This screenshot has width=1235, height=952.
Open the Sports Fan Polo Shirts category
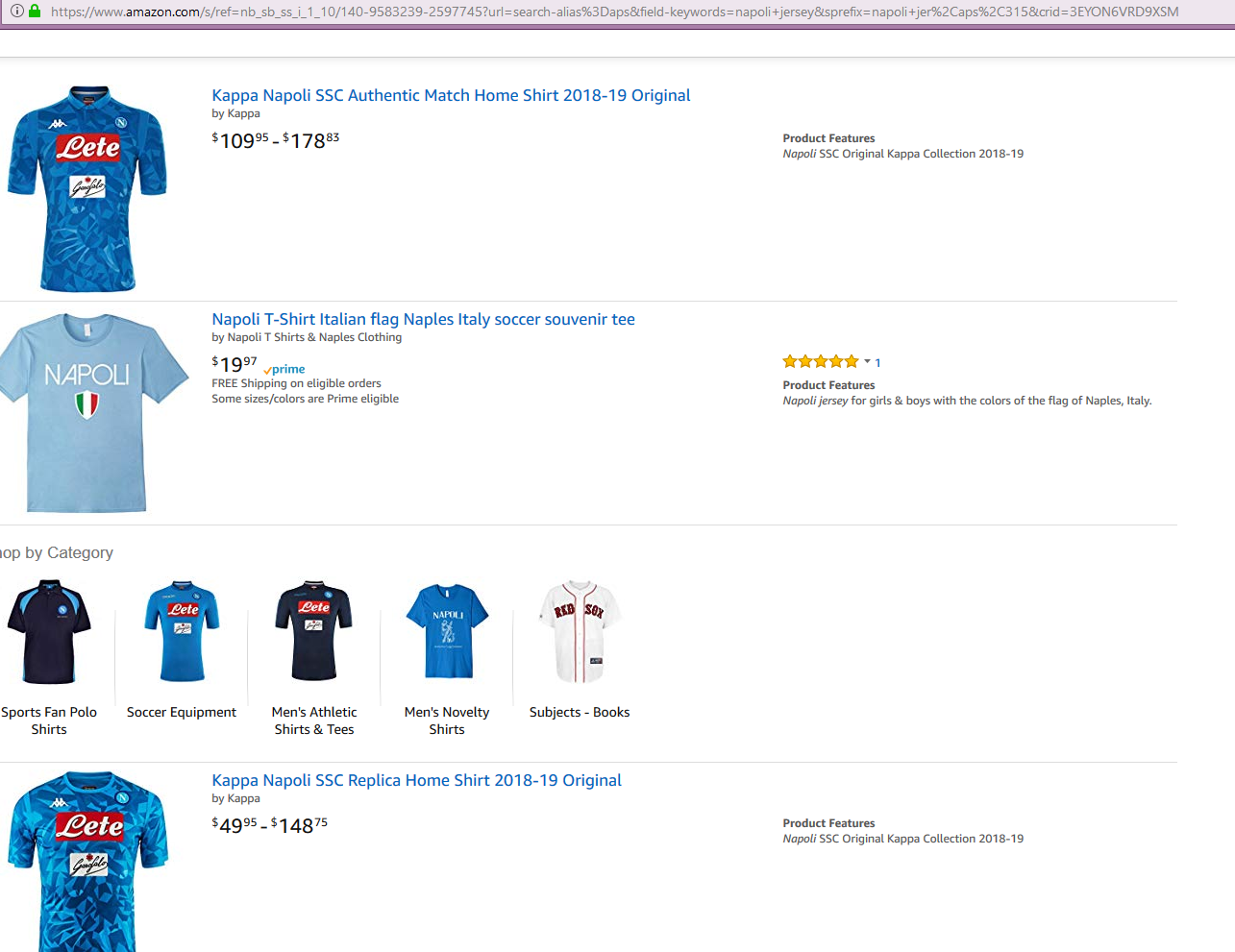tap(49, 720)
